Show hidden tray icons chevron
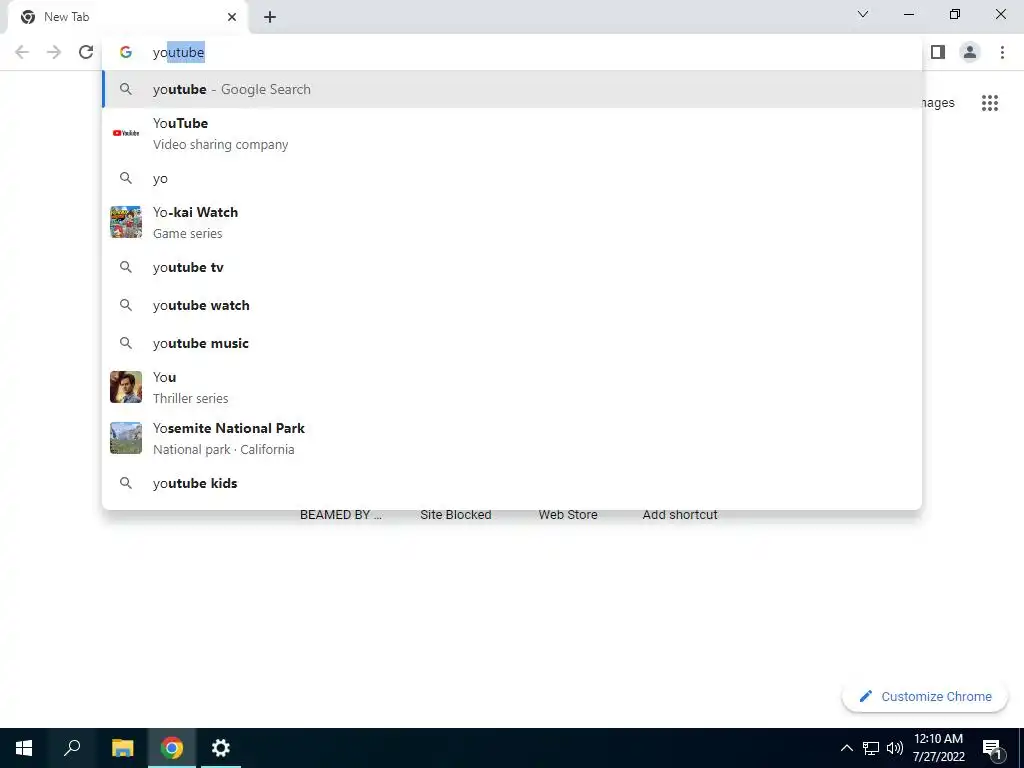The width and height of the screenshot is (1024, 768). click(x=846, y=748)
